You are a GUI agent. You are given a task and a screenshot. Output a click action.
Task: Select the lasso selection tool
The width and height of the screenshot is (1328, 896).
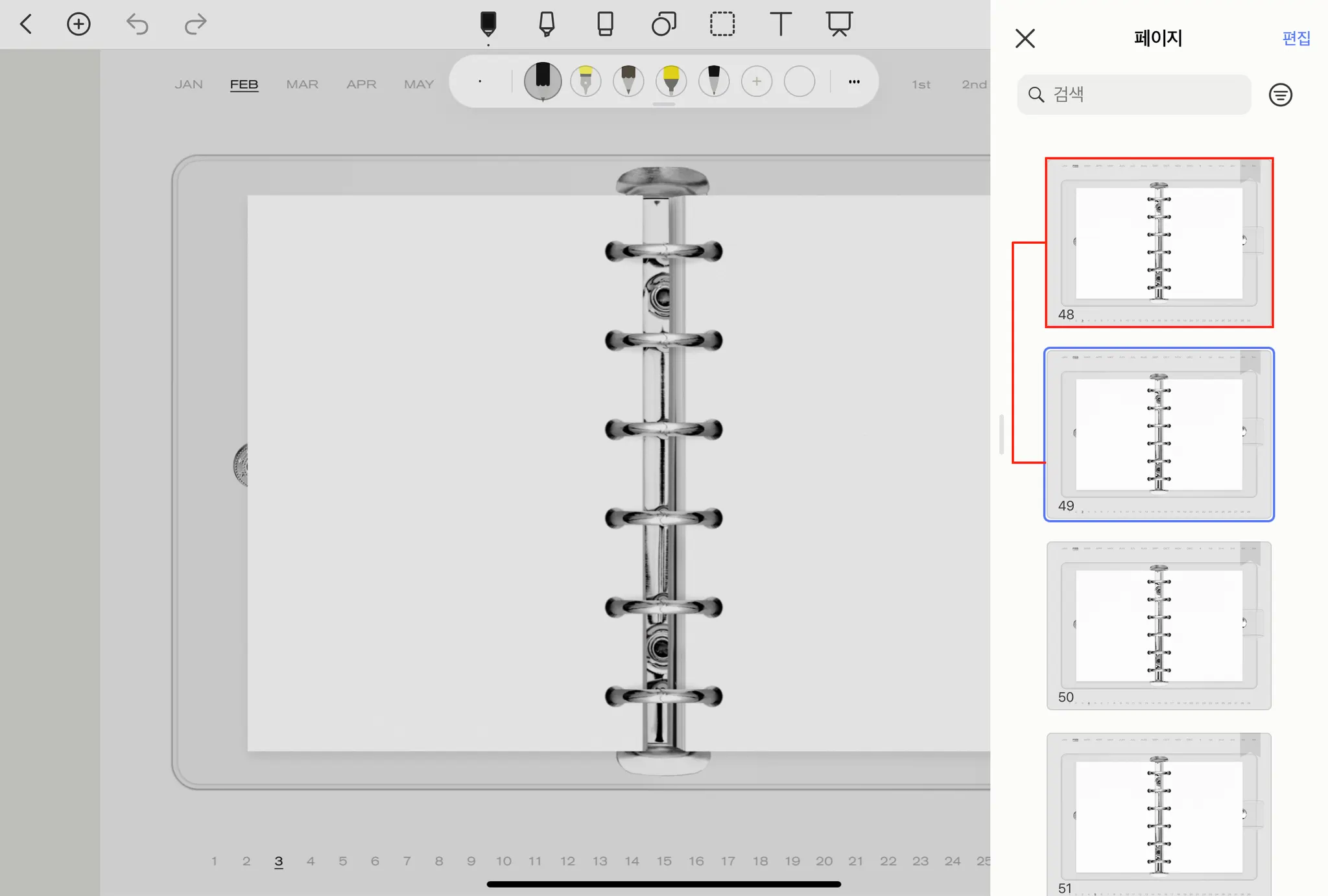click(722, 25)
